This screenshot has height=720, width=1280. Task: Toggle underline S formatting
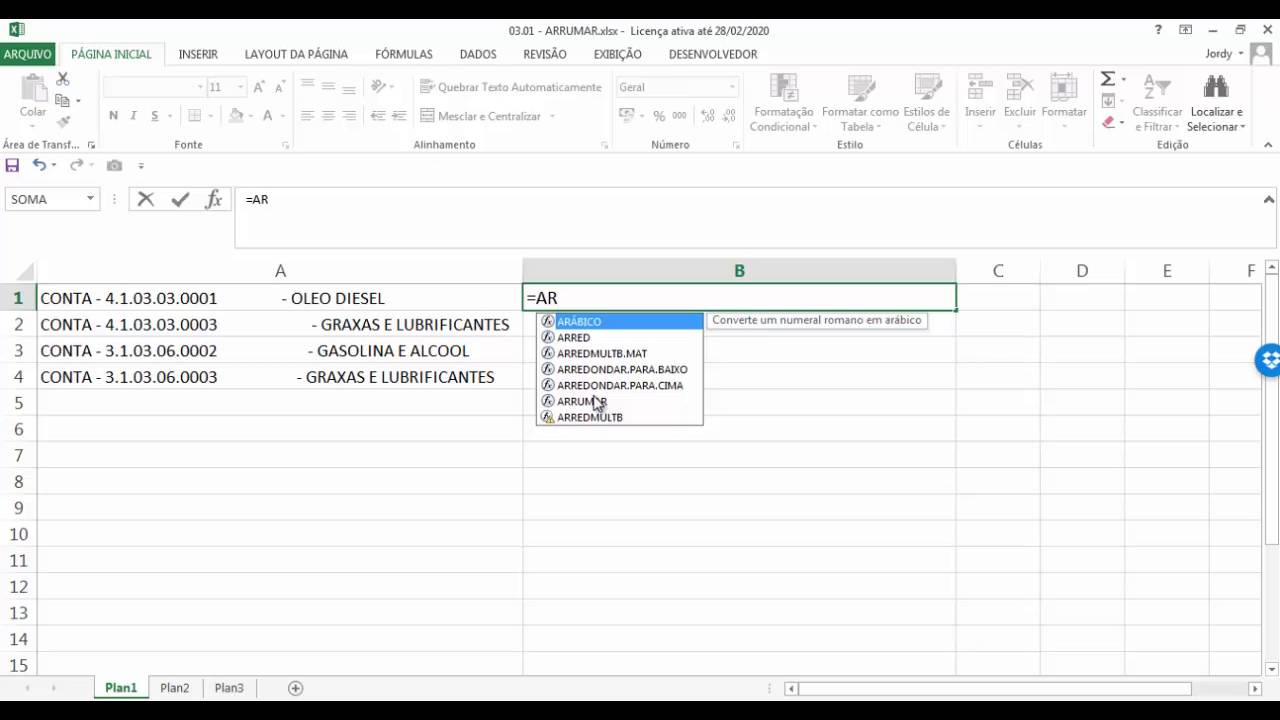coord(155,116)
